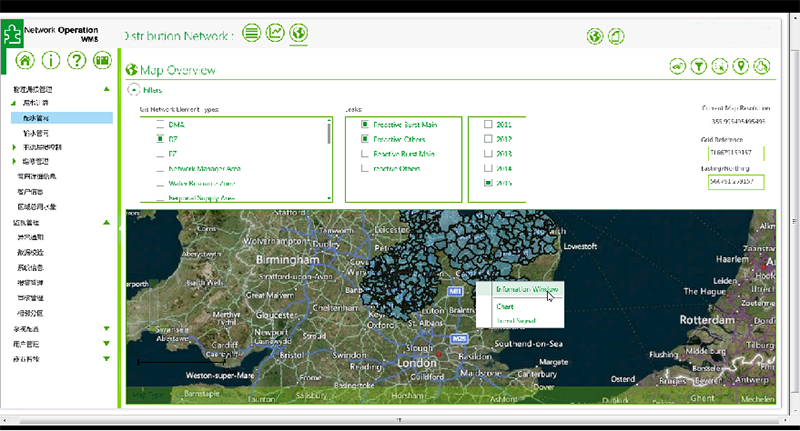Expand the bottom sidebar group's green down arrow

coord(107,357)
